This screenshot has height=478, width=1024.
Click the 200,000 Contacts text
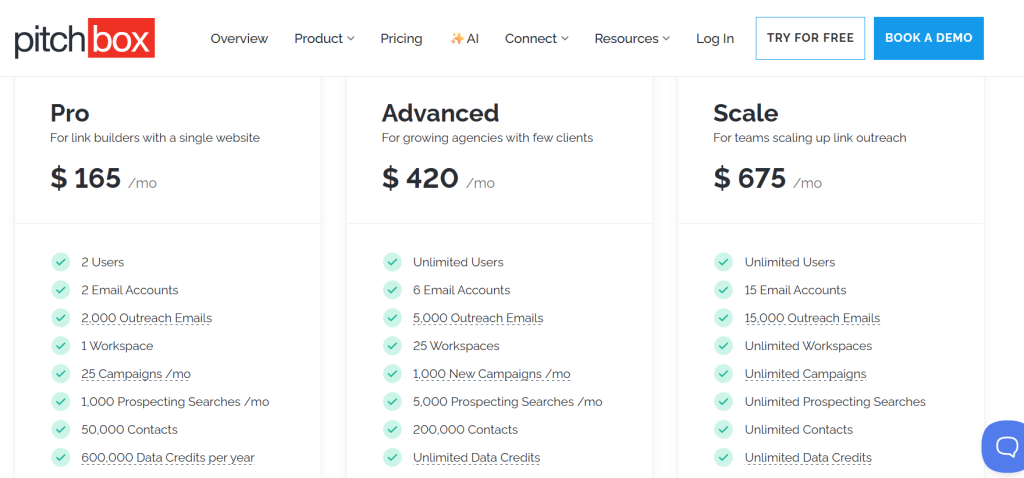465,430
